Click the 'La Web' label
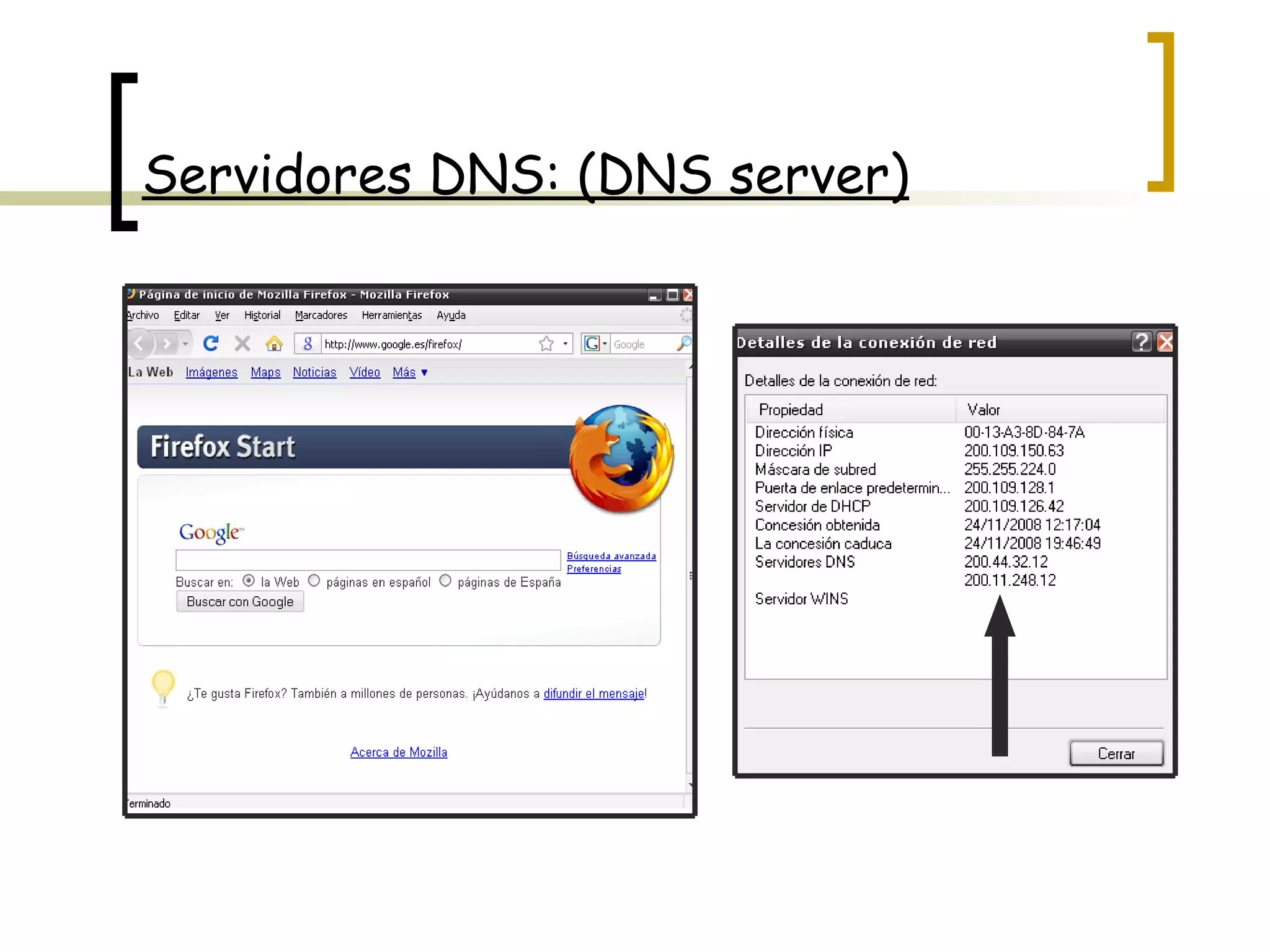 [150, 372]
